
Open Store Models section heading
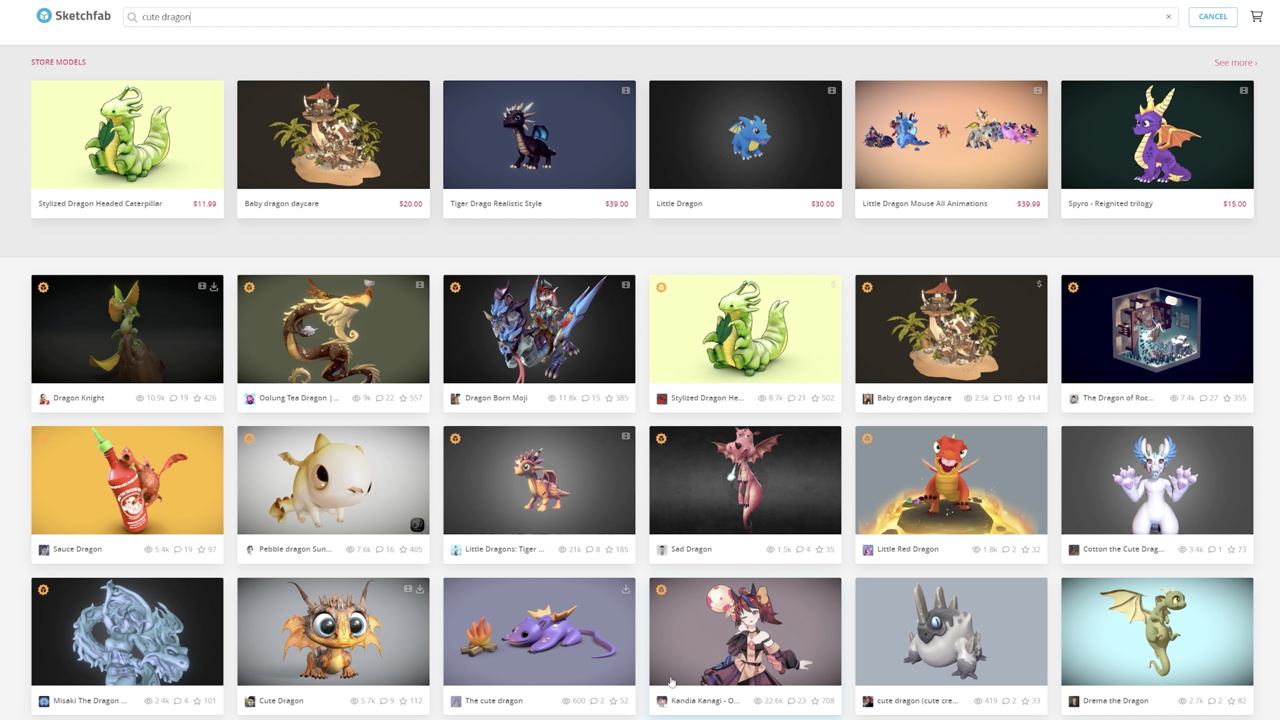(58, 62)
